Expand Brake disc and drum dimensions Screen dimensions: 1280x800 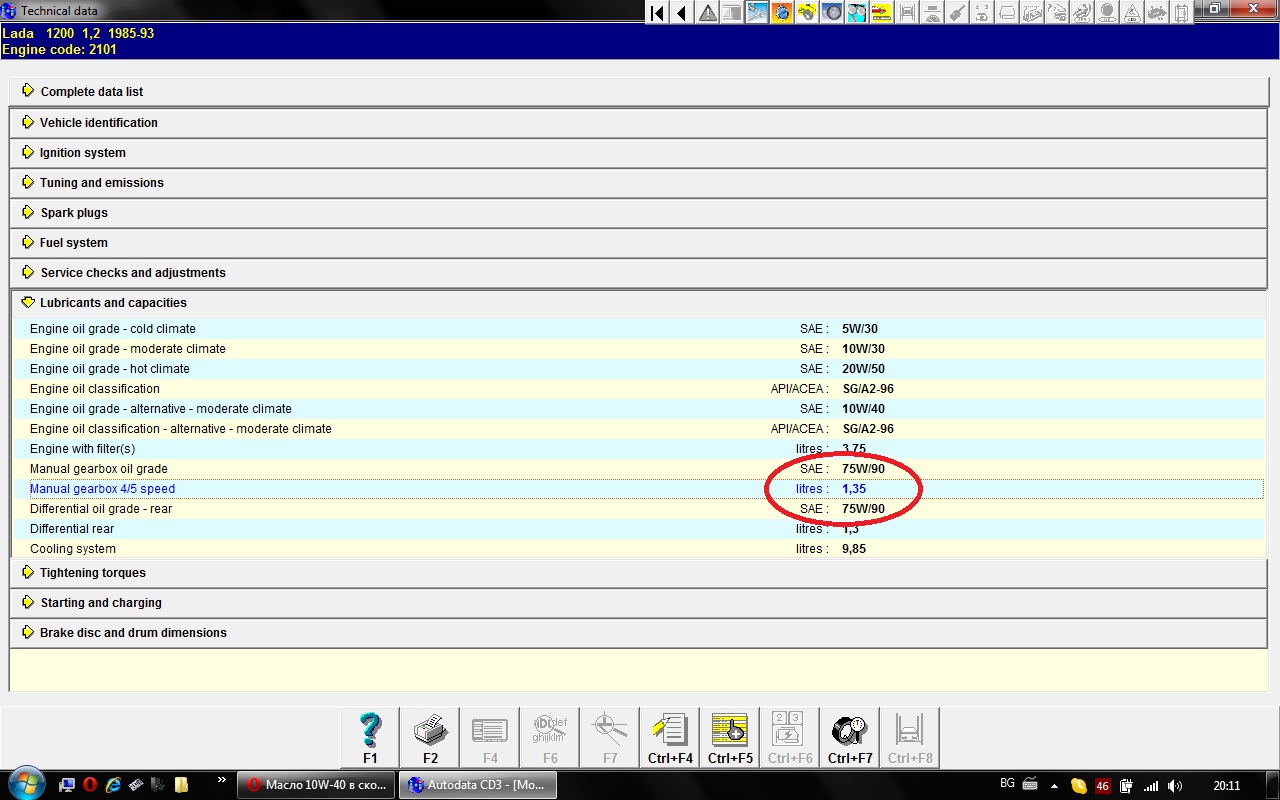click(640, 633)
